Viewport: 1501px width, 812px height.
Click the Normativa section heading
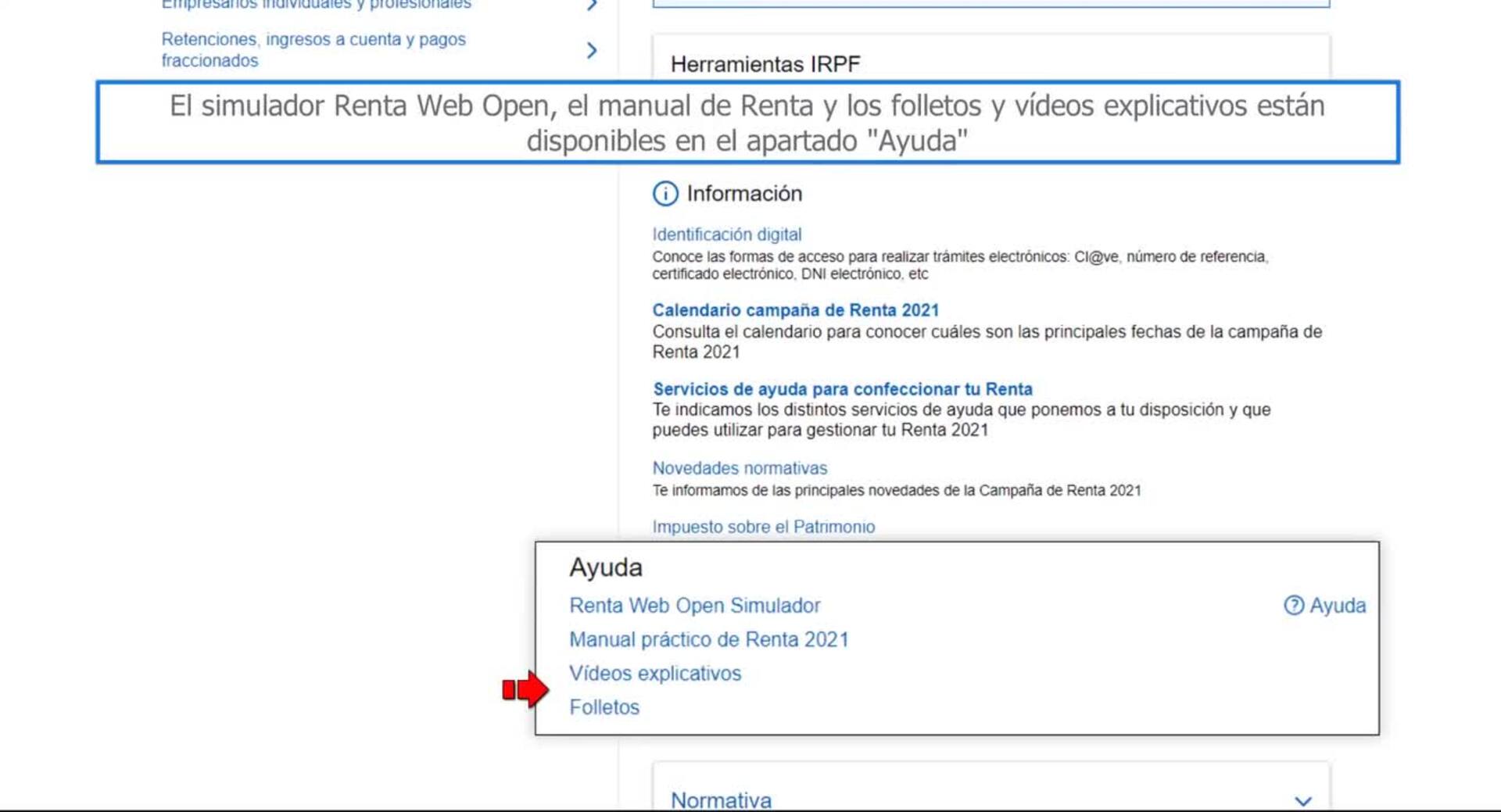721,800
